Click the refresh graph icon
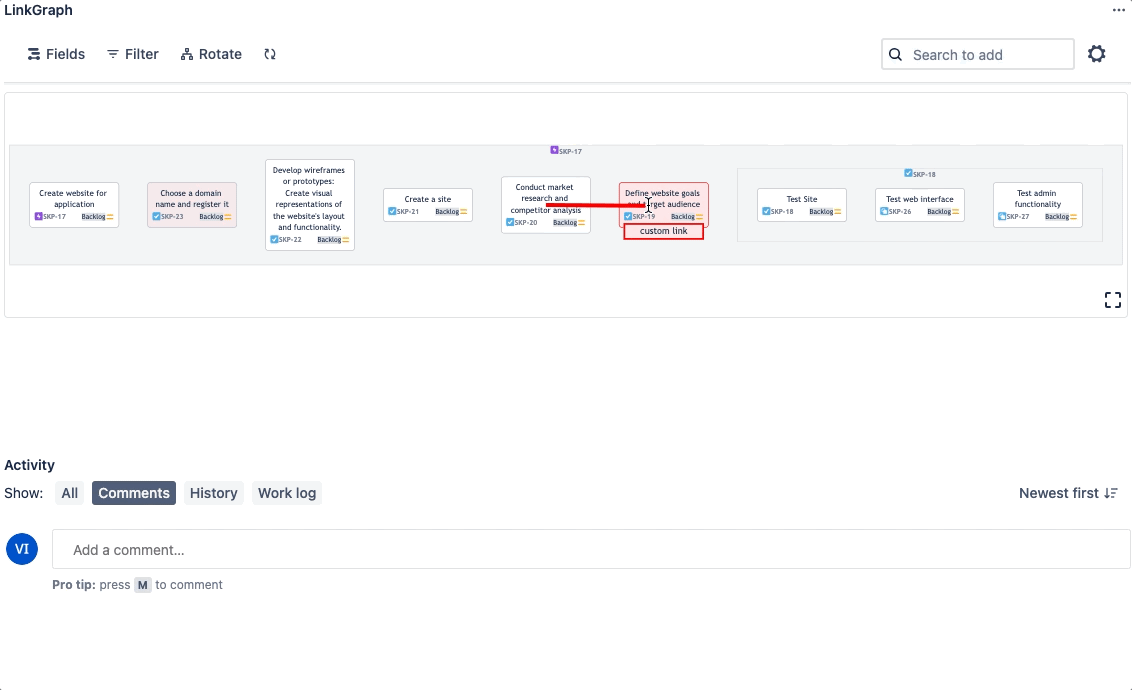1132x690 pixels. [270, 54]
